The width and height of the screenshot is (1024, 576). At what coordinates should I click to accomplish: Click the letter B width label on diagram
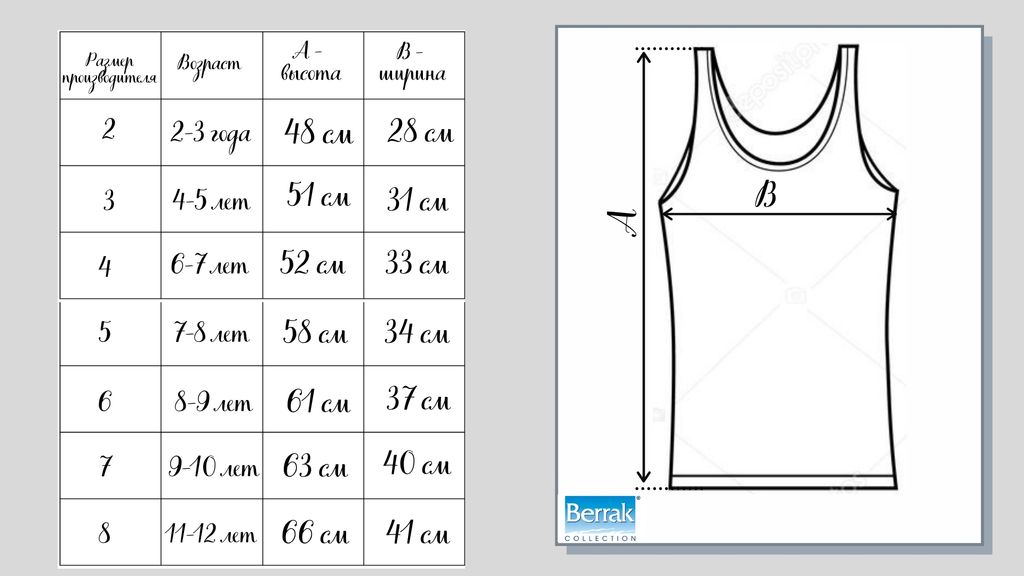point(764,196)
